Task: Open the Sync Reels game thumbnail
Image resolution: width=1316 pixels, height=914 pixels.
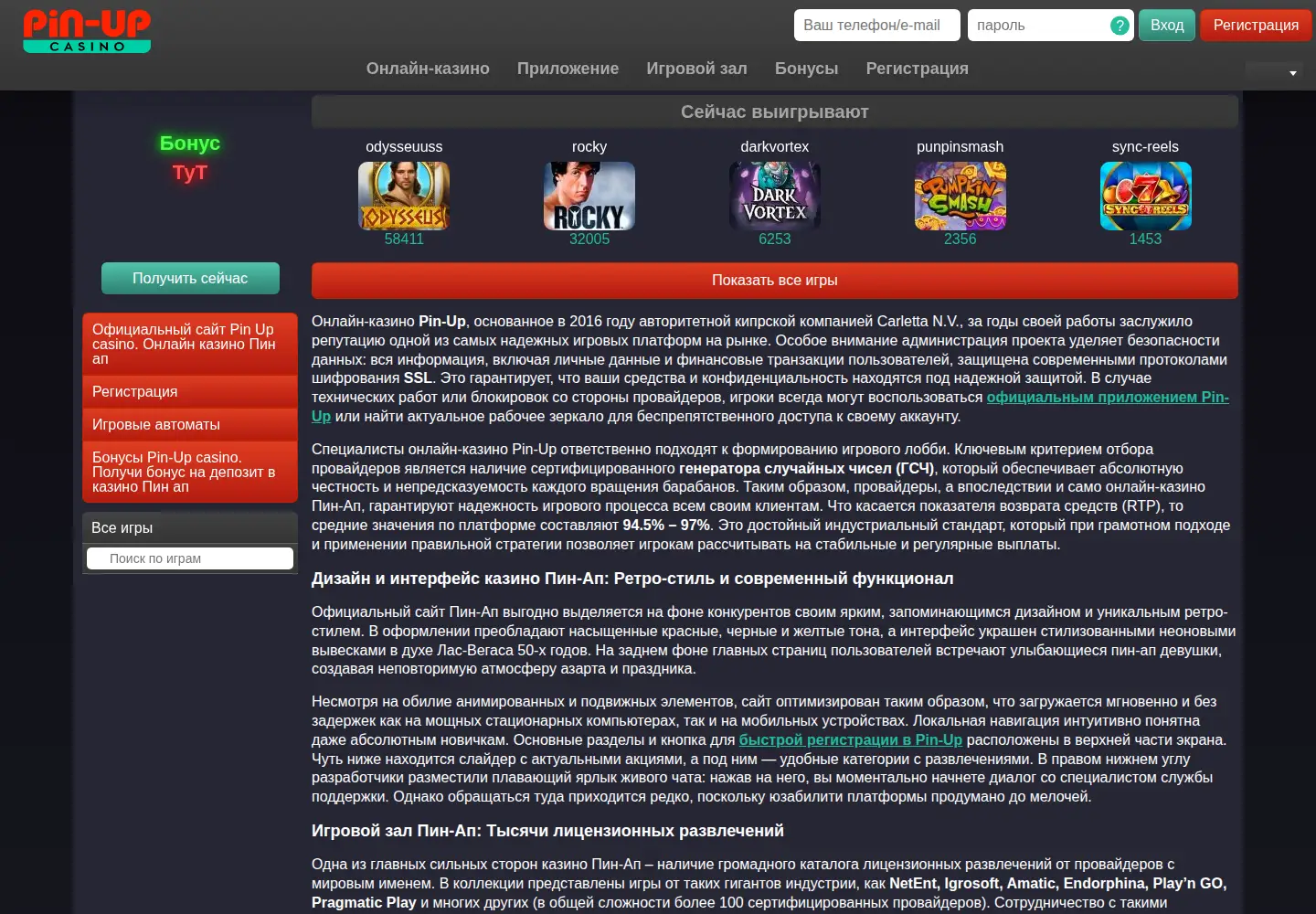Action: (x=1146, y=196)
